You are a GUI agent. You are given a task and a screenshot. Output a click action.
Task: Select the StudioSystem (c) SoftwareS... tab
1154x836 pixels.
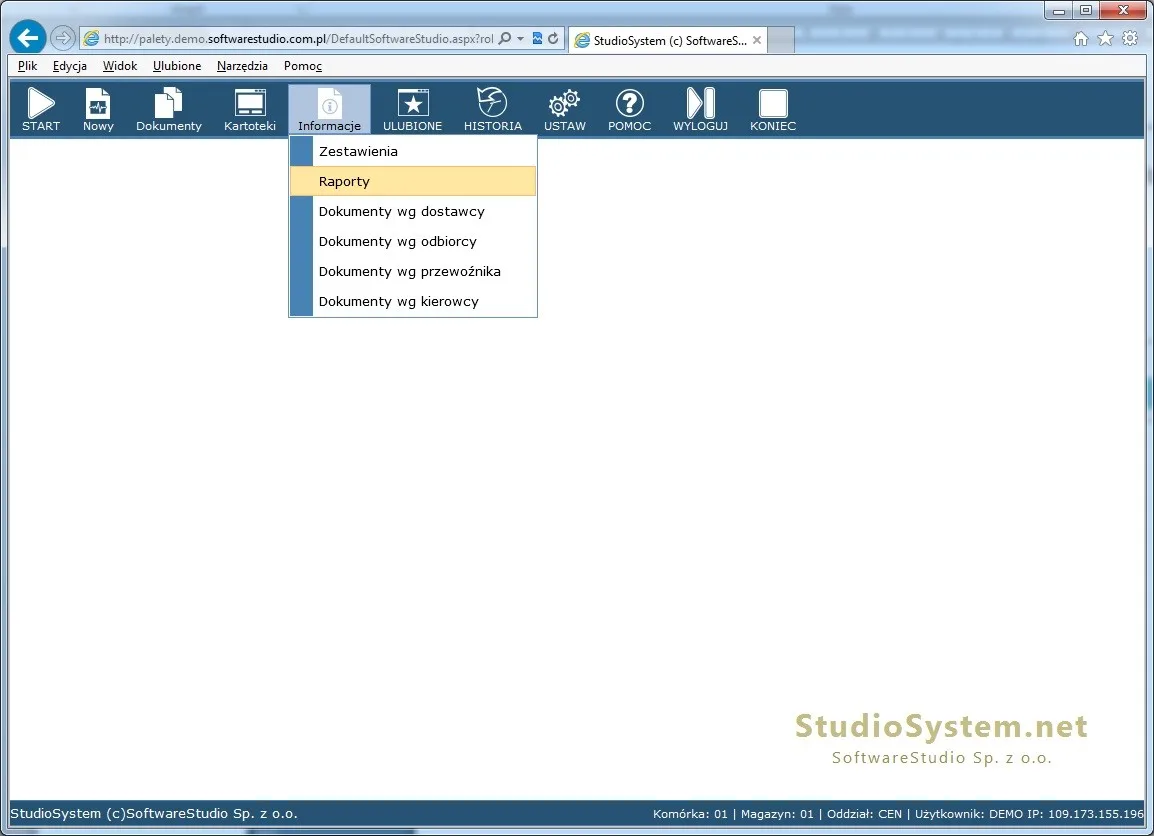[670, 40]
